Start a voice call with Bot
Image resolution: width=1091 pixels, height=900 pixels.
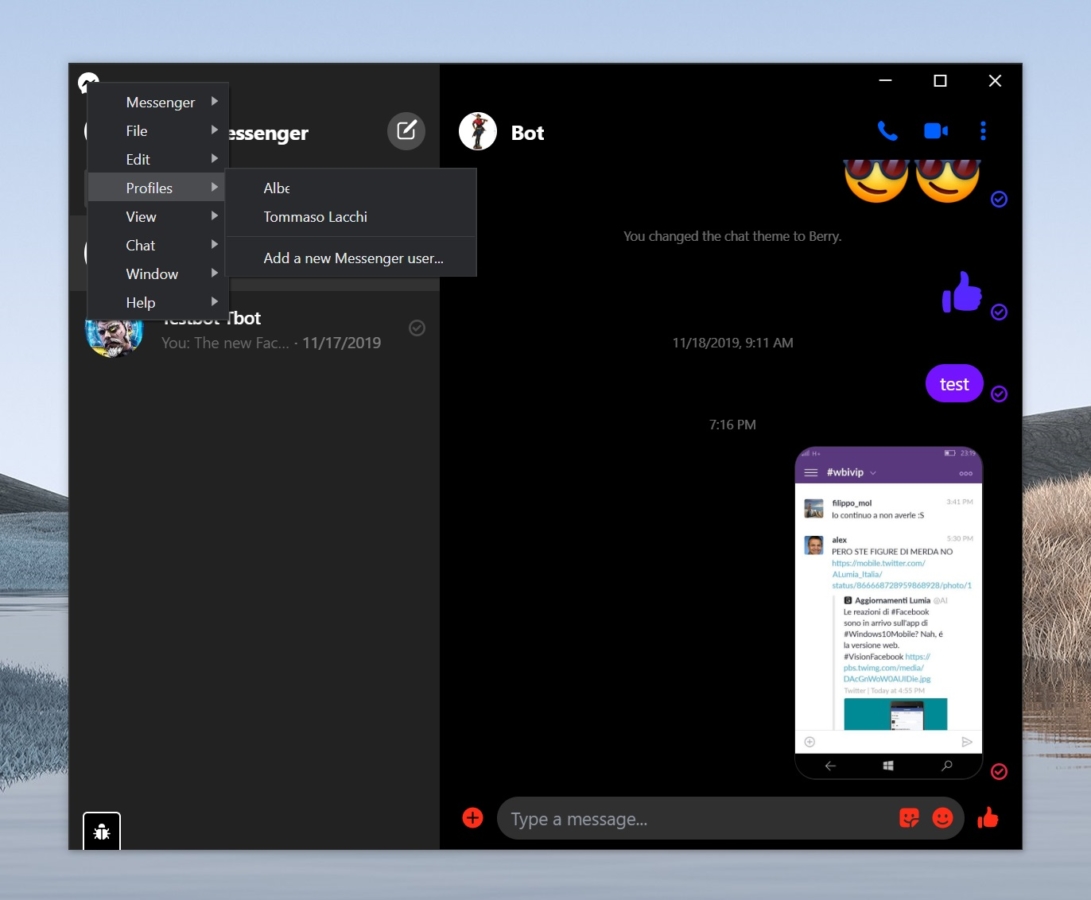pyautogui.click(x=887, y=131)
